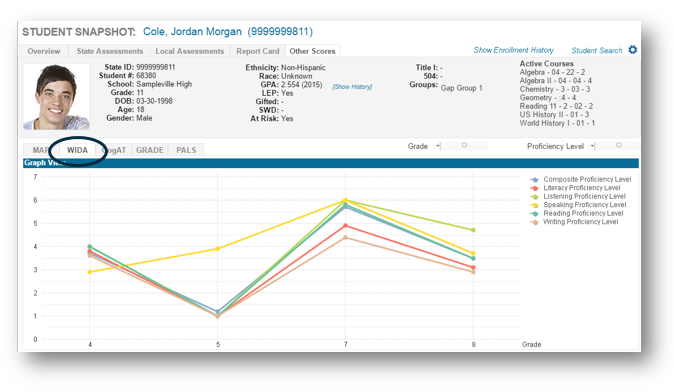Click the 'Active Courses' heading

coord(546,64)
